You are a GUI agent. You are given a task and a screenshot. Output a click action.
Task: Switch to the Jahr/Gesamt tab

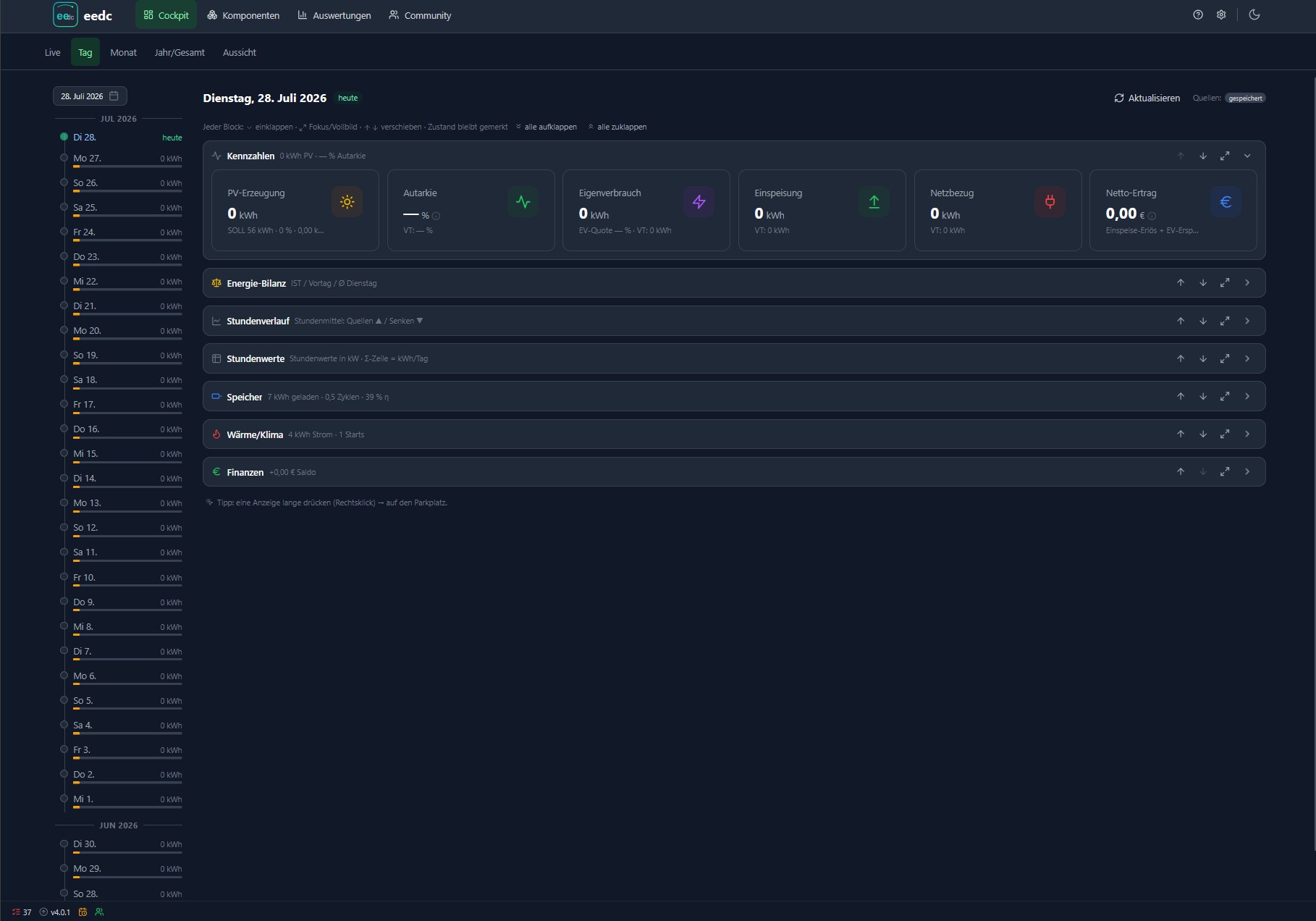[x=180, y=52]
